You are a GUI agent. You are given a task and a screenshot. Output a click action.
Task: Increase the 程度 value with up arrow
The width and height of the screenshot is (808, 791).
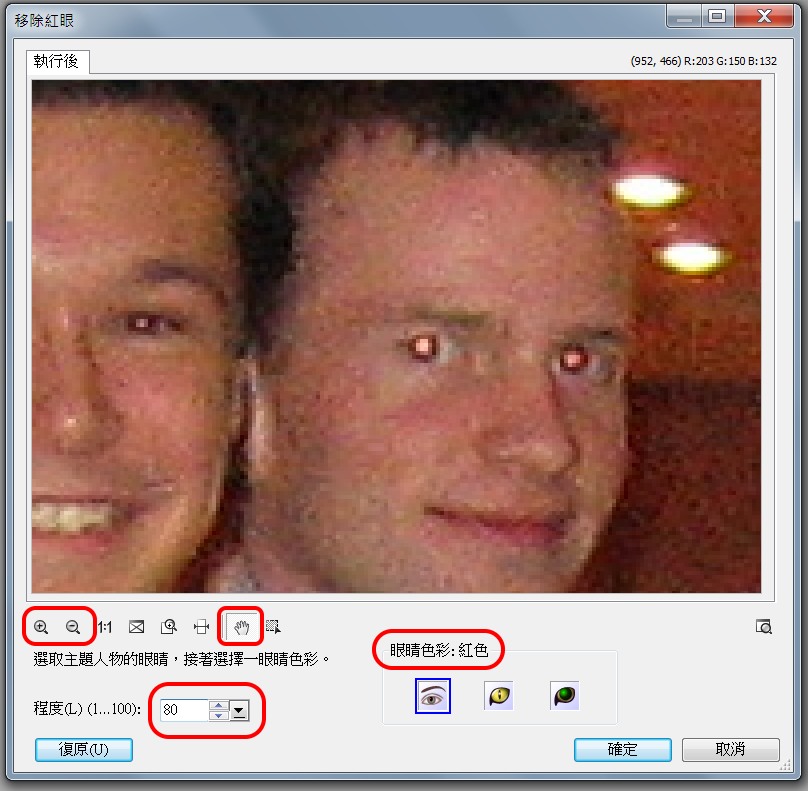[218, 705]
